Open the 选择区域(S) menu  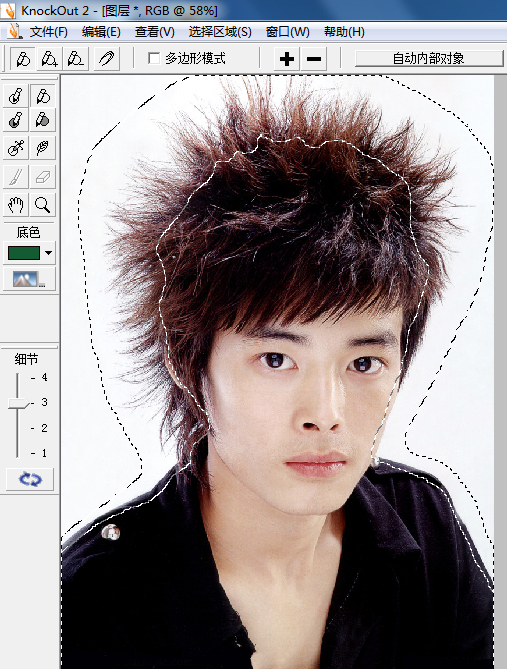(x=220, y=32)
